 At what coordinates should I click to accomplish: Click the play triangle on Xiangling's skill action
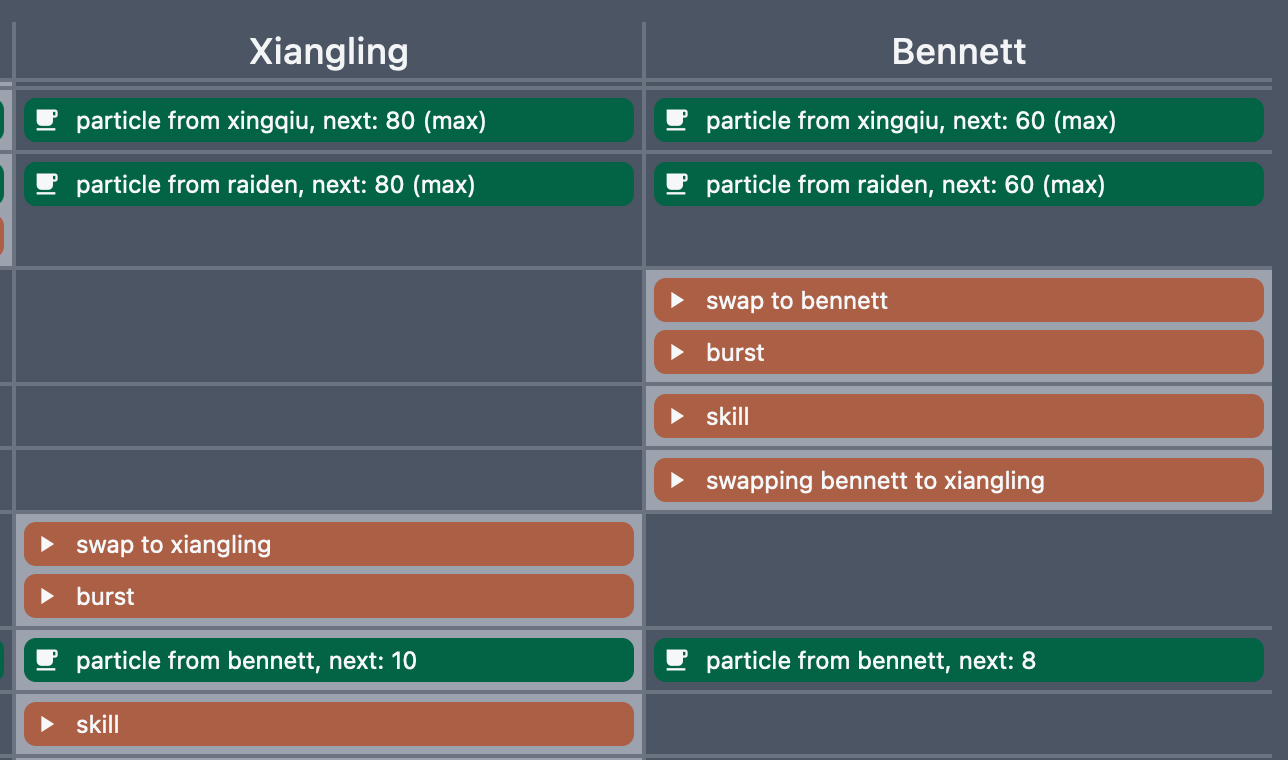(x=47, y=723)
